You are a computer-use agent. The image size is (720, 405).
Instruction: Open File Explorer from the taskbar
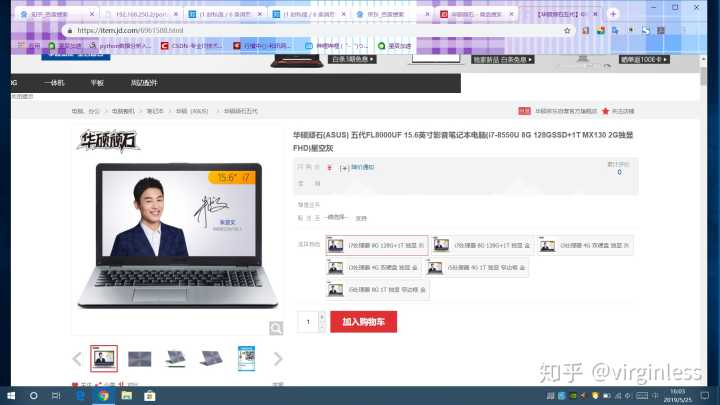click(127, 395)
